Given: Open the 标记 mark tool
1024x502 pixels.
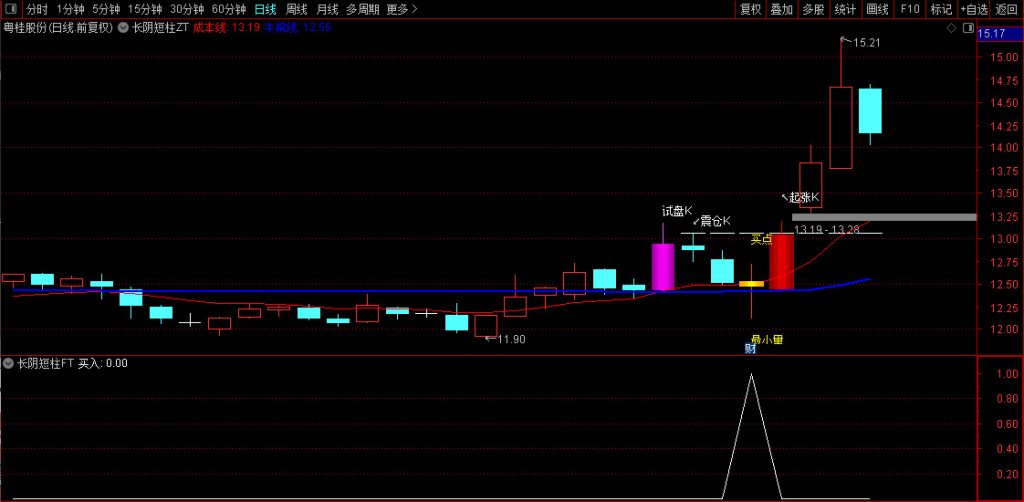Looking at the screenshot, I should pyautogui.click(x=941, y=9).
